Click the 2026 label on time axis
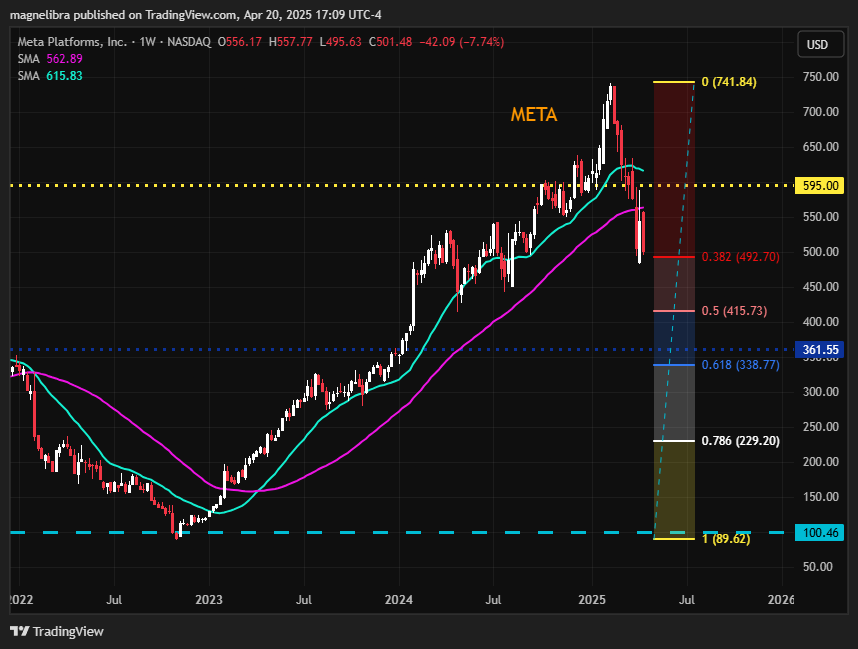Image resolution: width=858 pixels, height=649 pixels. (781, 600)
